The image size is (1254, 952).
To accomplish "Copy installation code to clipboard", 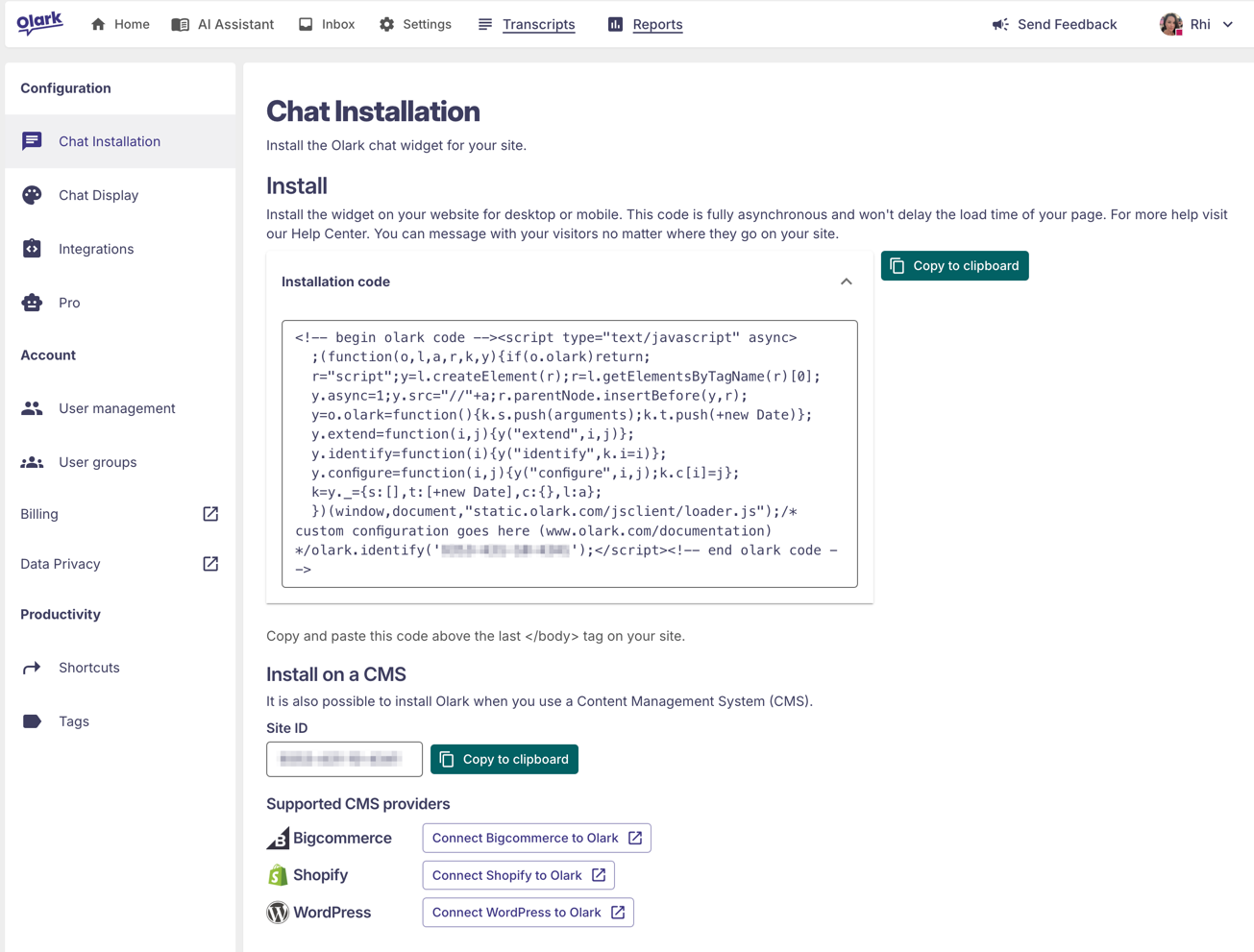I will point(954,266).
